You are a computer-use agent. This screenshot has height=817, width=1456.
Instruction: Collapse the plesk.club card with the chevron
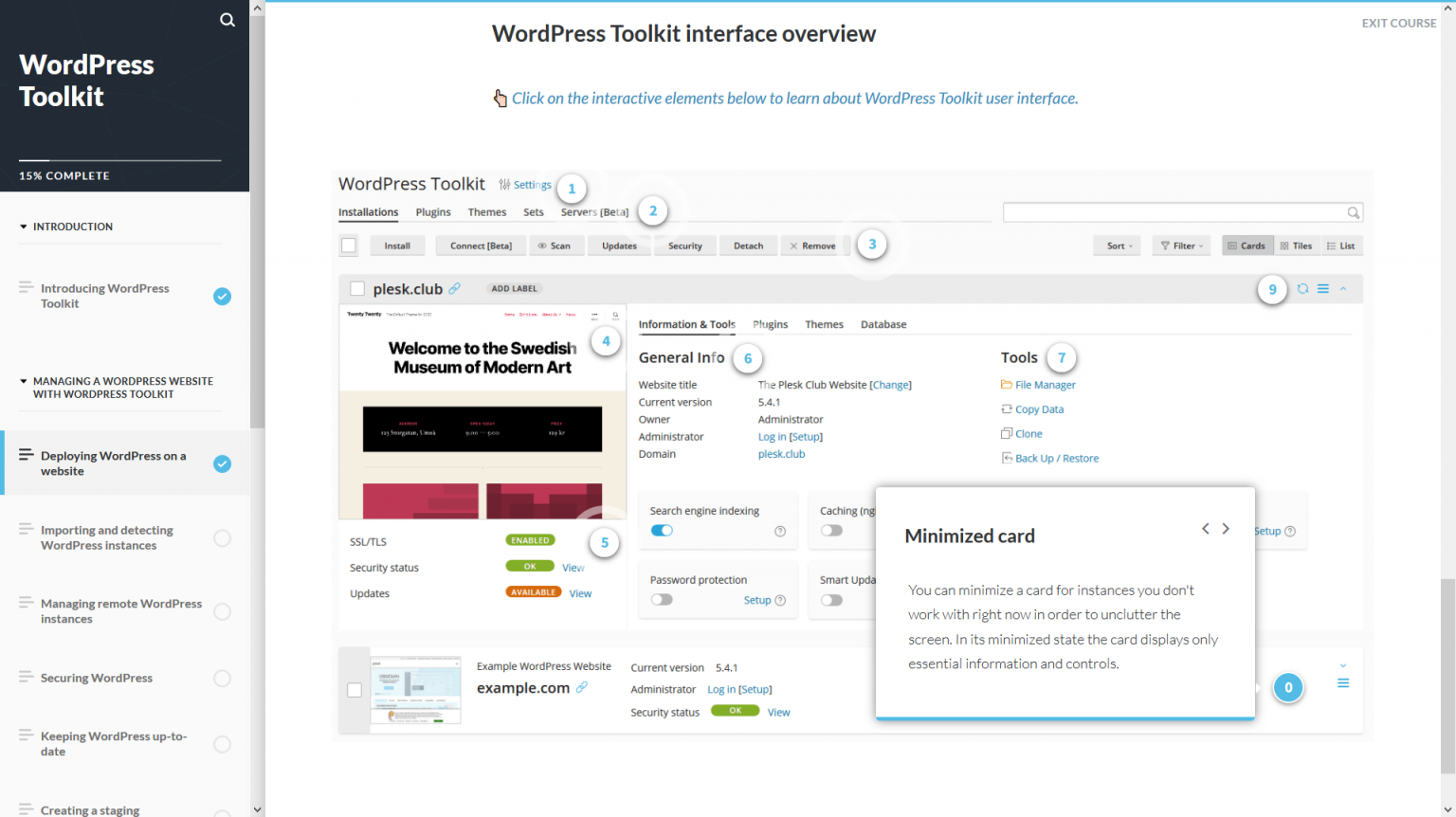click(1343, 289)
